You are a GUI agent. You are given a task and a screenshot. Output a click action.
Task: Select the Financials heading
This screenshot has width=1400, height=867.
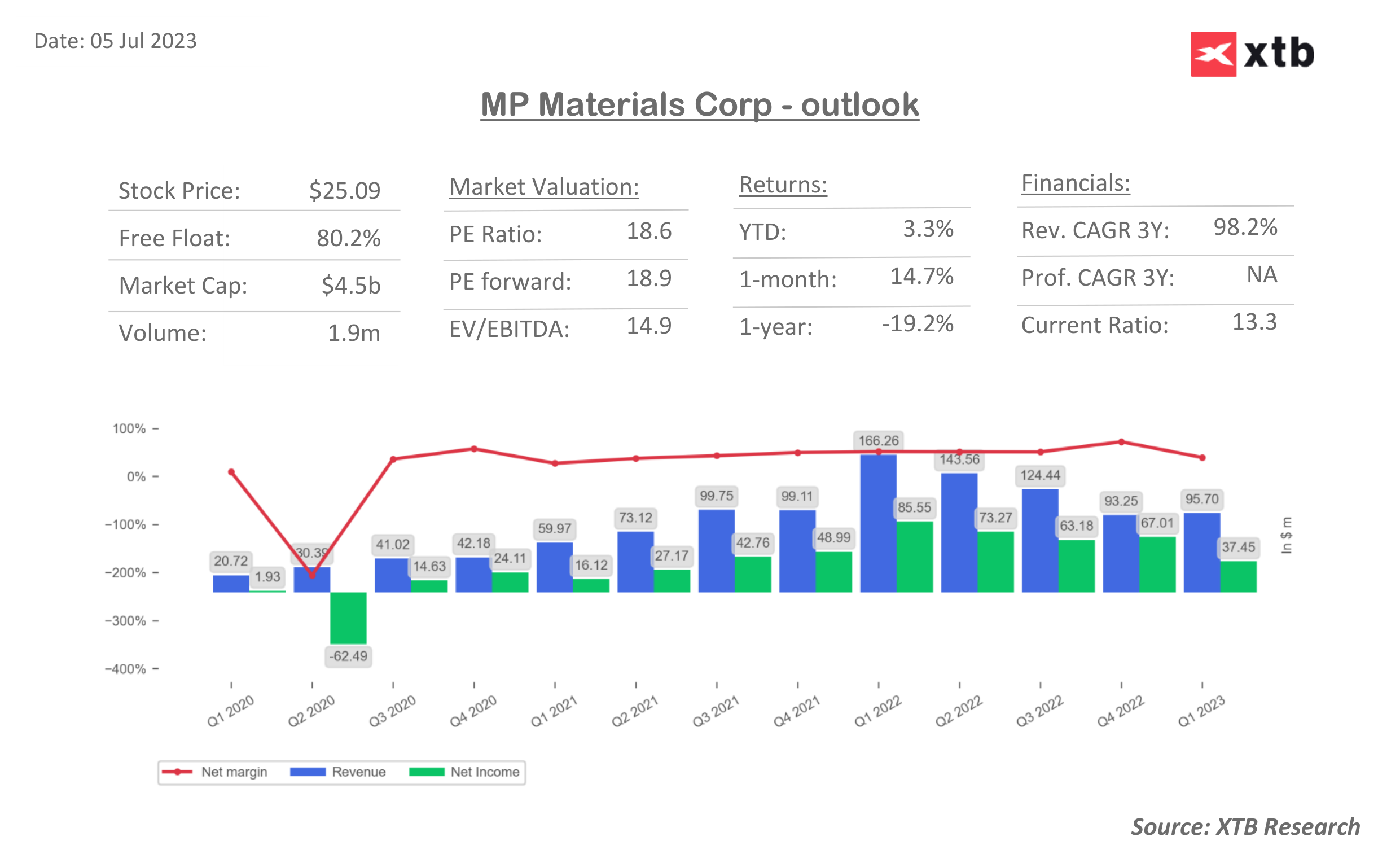point(1075,183)
